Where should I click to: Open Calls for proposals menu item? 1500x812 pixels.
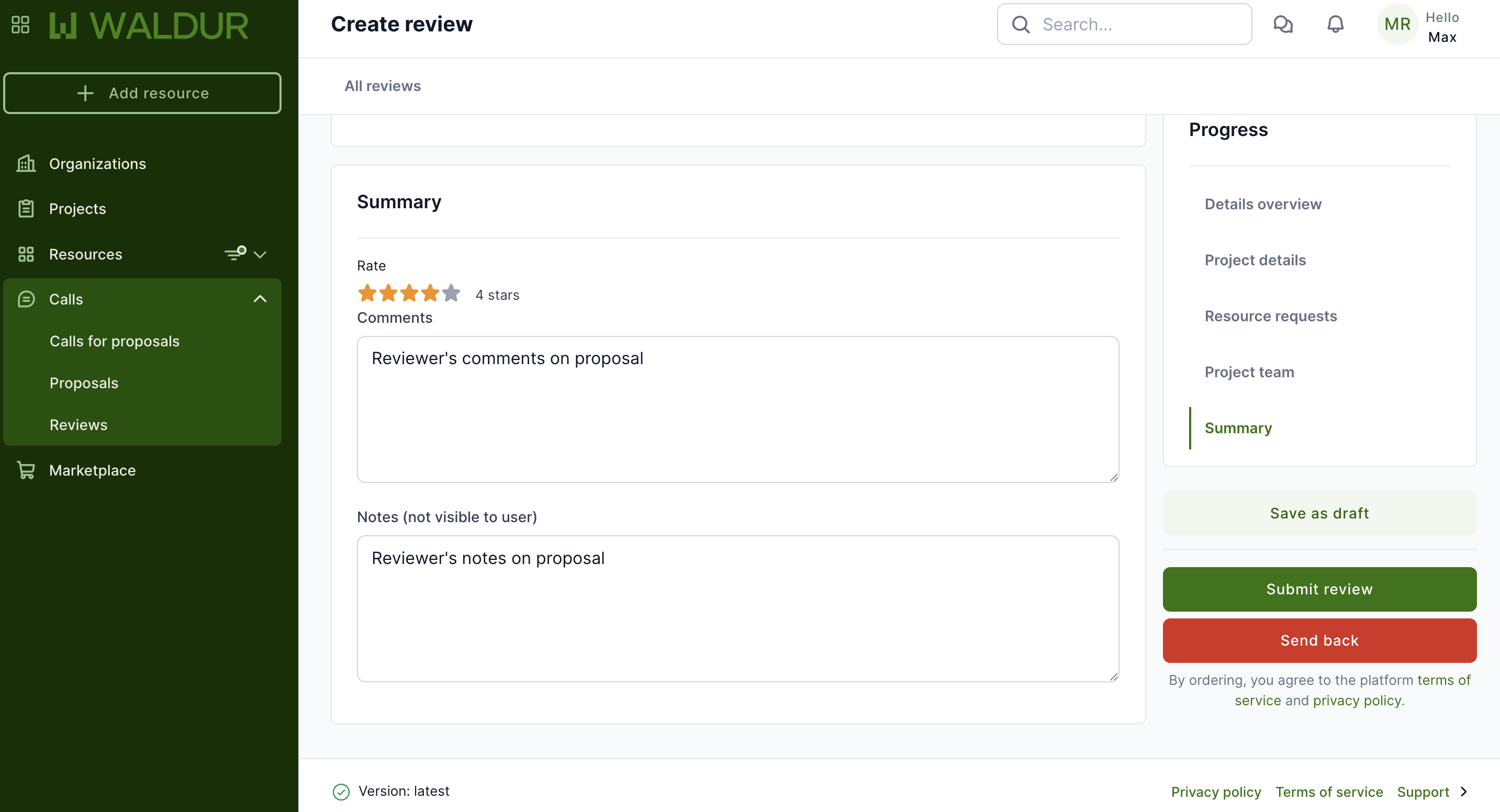coord(114,341)
